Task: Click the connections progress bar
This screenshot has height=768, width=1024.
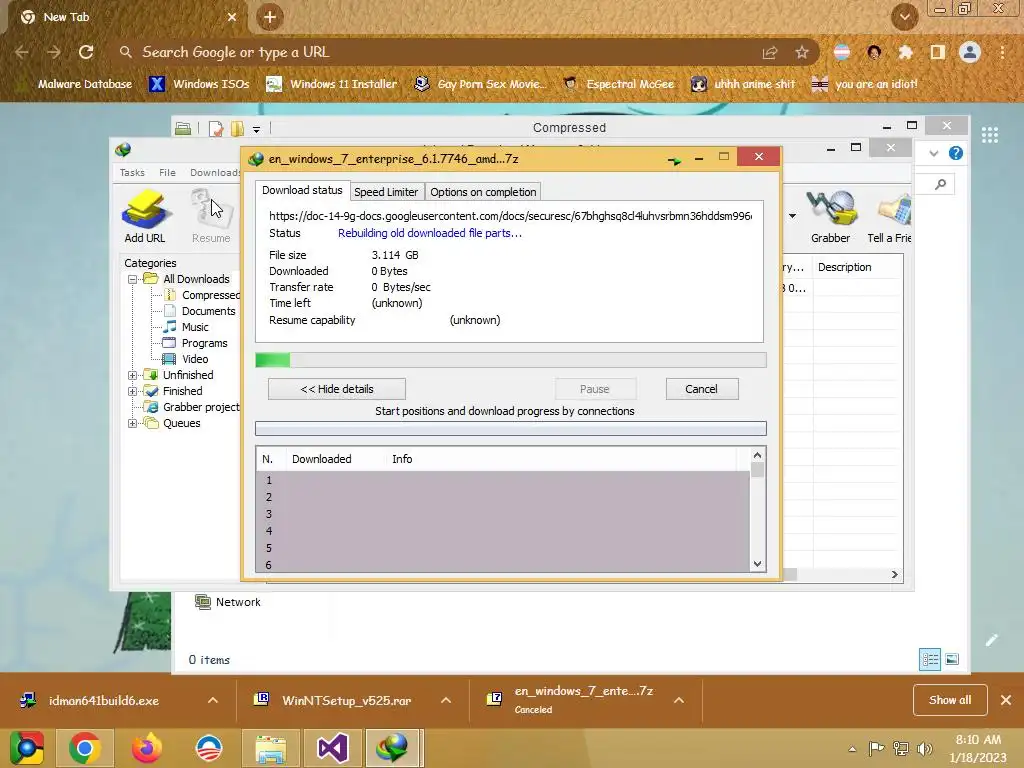Action: (511, 428)
